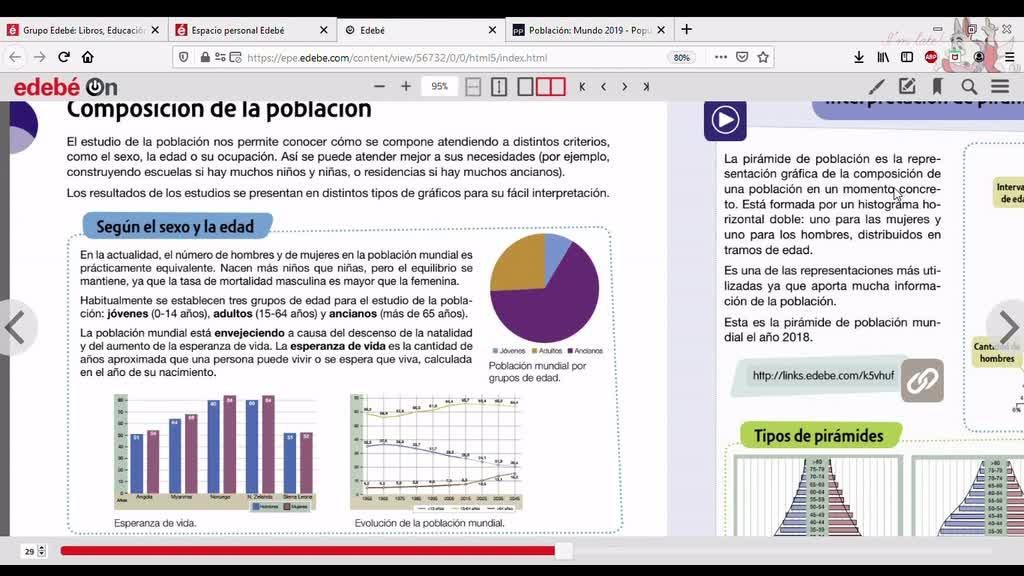
Task: Open the browser library
Action: (883, 57)
